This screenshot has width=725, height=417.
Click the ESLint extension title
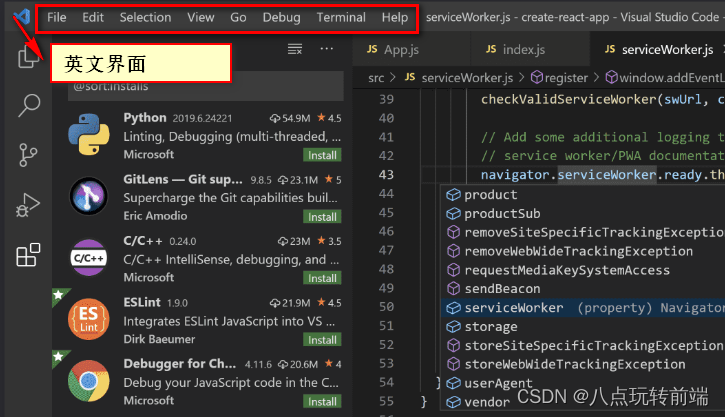pyautogui.click(x=142, y=302)
